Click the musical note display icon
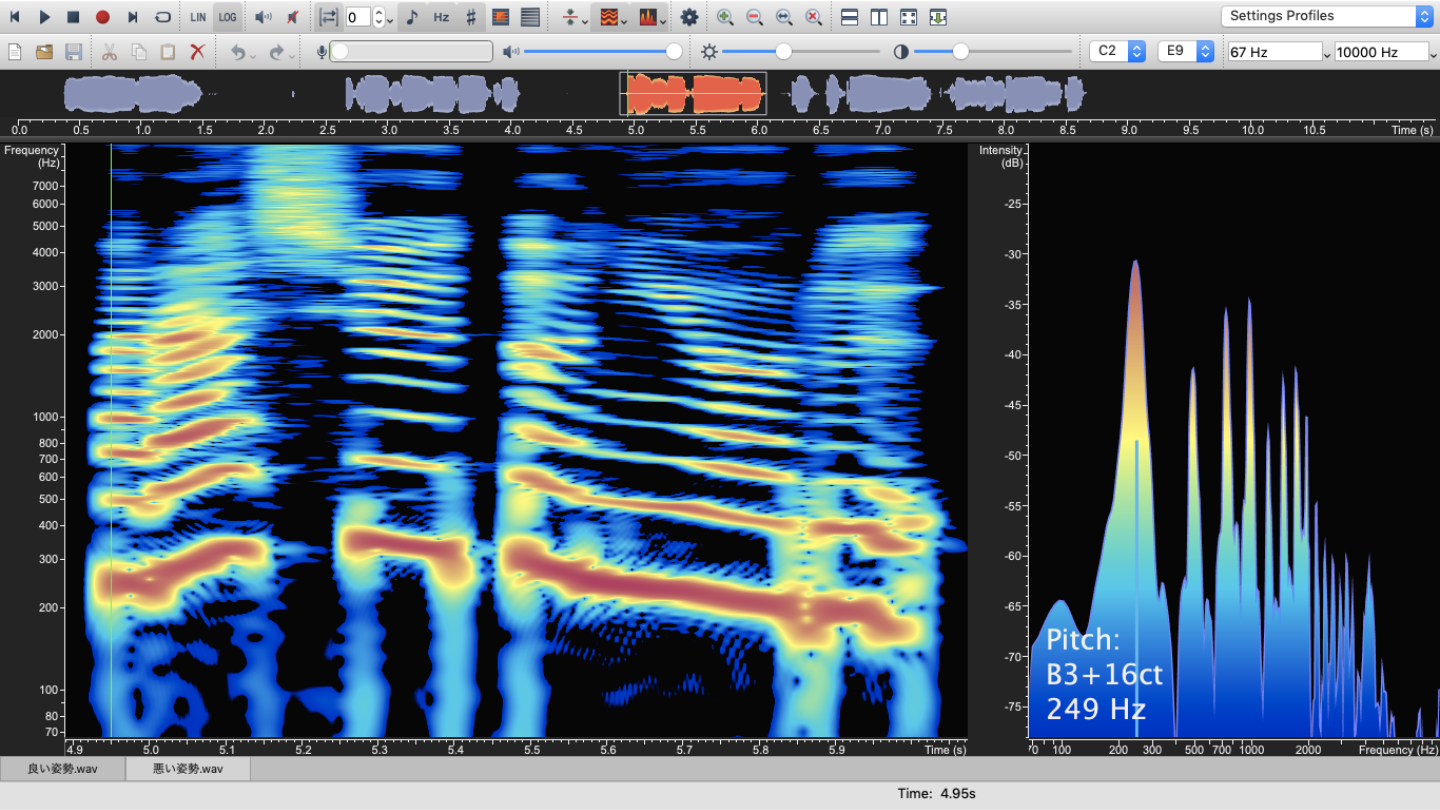This screenshot has width=1440, height=810. tap(412, 17)
